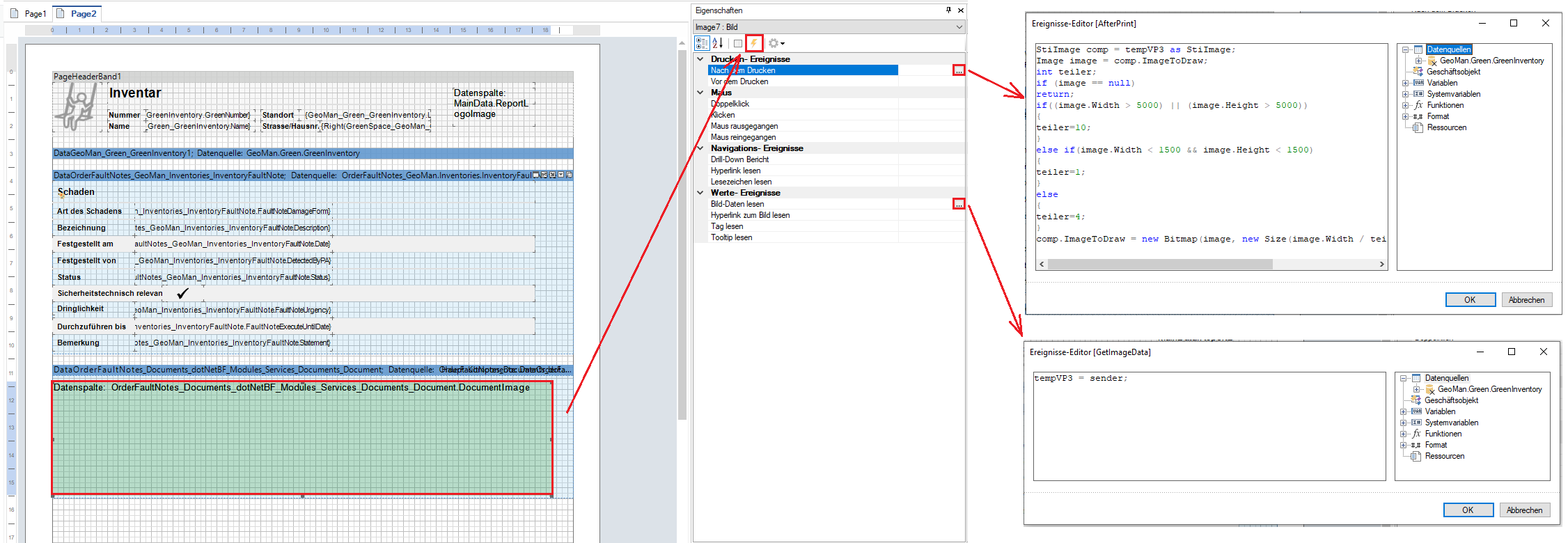Click inside the AfterPrint code editor
1568x543 pixels.
(1212, 151)
